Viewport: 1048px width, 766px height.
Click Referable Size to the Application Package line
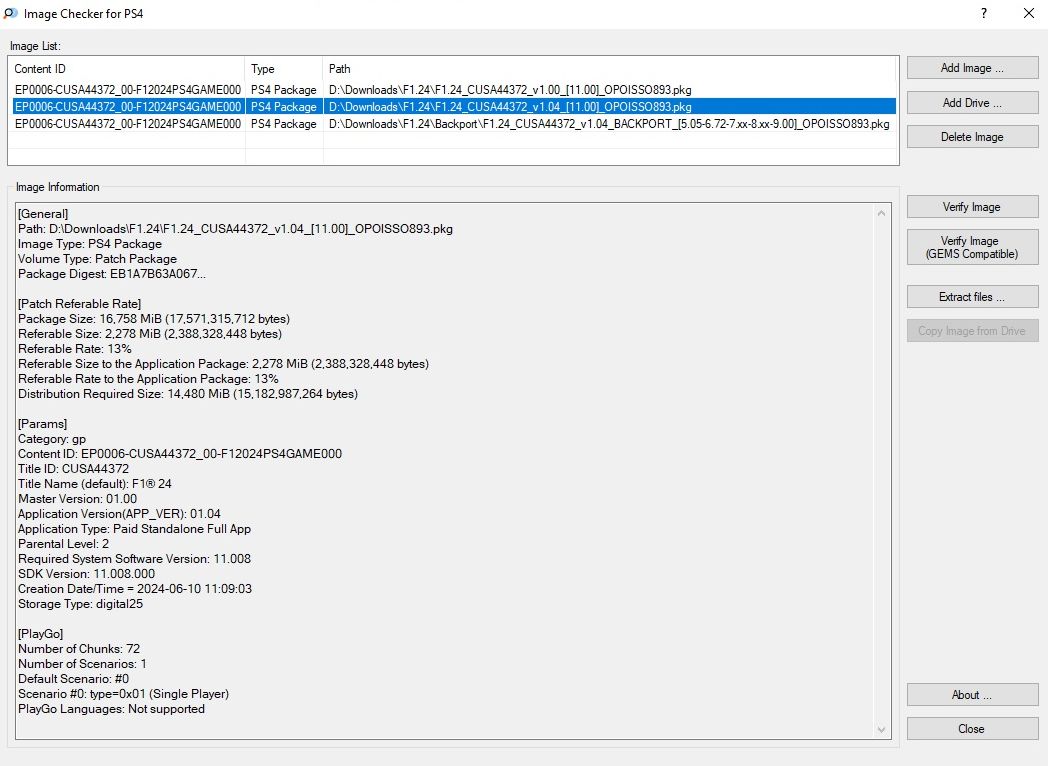(223, 364)
